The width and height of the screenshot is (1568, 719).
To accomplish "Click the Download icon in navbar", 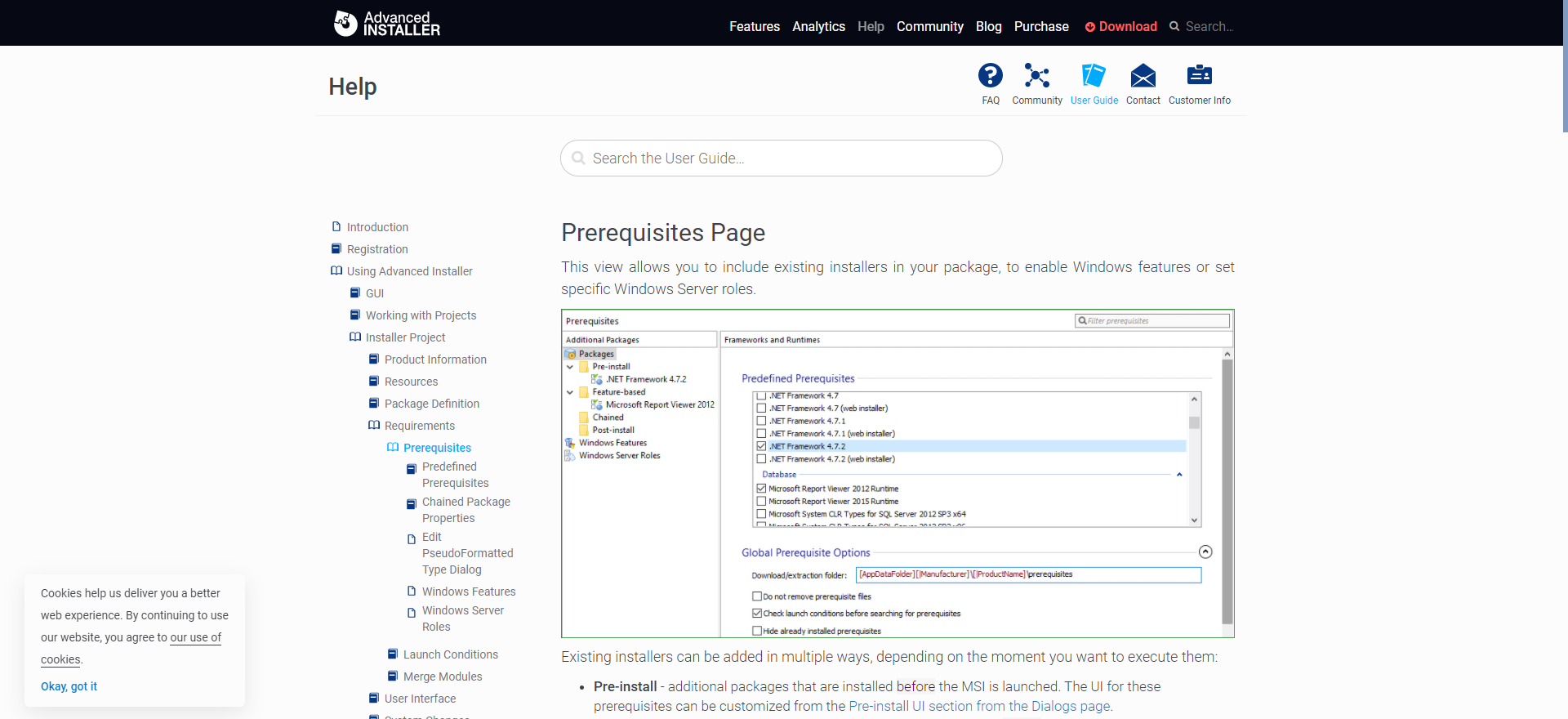I will [x=1090, y=27].
